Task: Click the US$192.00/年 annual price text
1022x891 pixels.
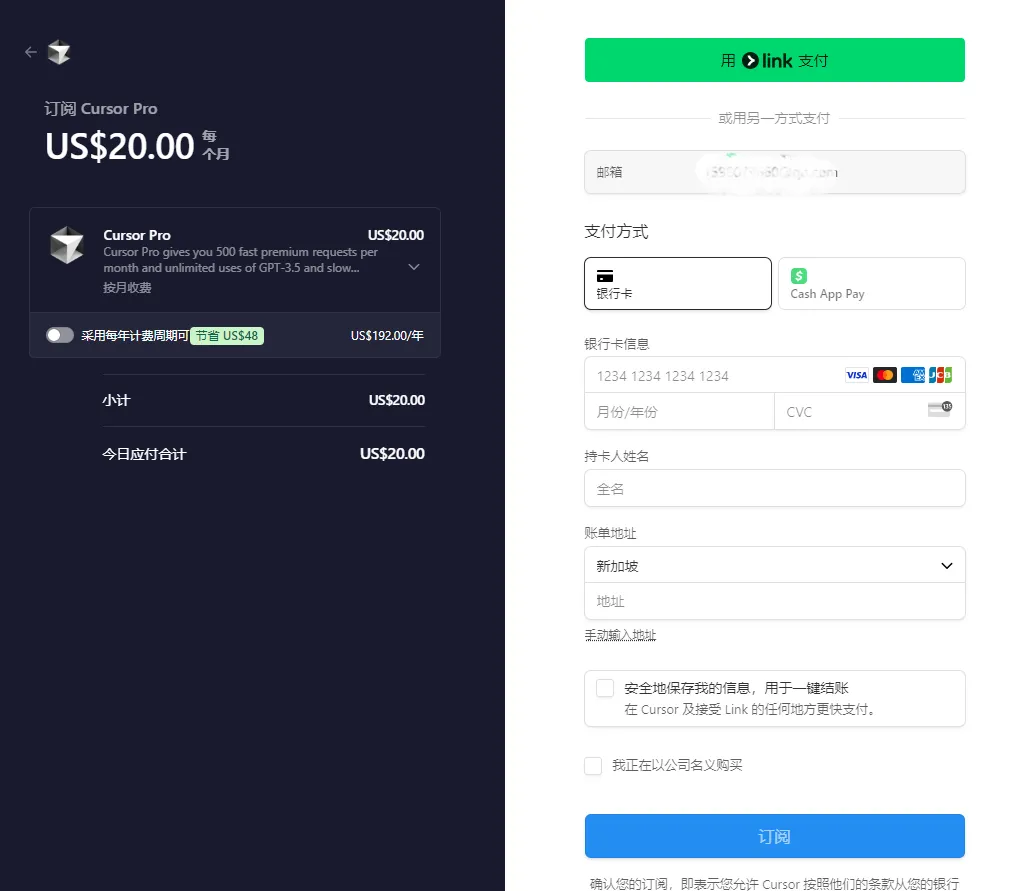Action: tap(387, 336)
